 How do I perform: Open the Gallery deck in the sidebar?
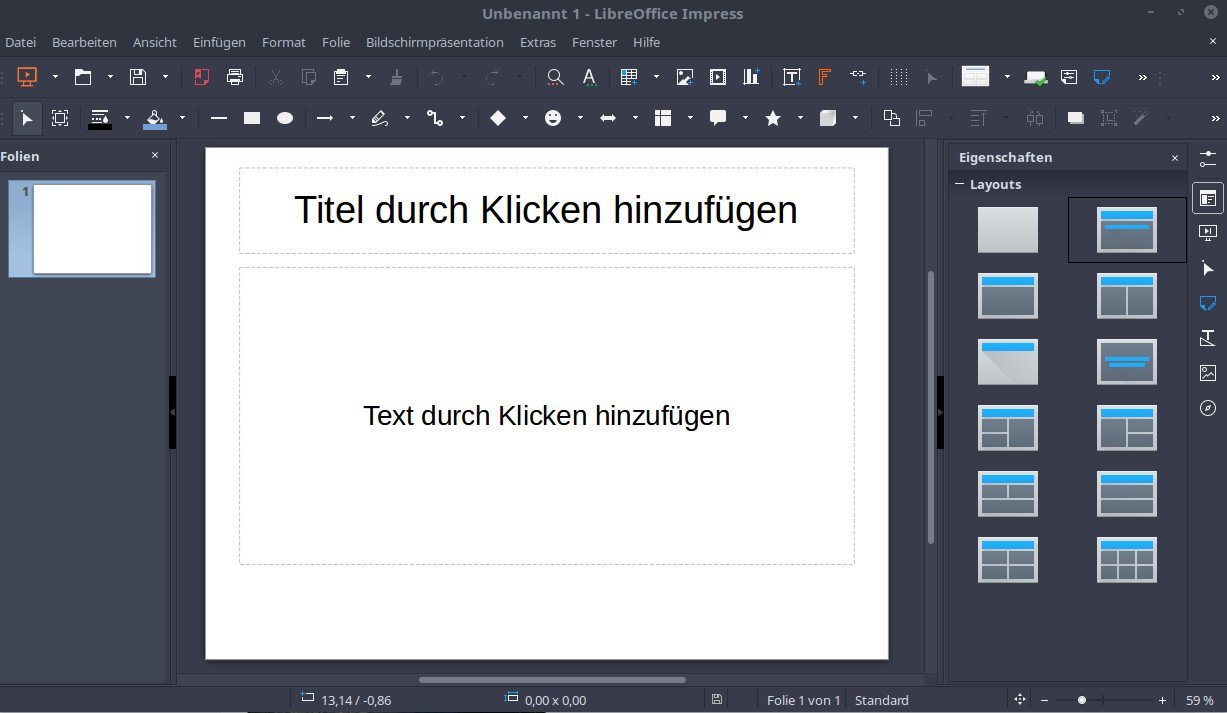coord(1208,372)
